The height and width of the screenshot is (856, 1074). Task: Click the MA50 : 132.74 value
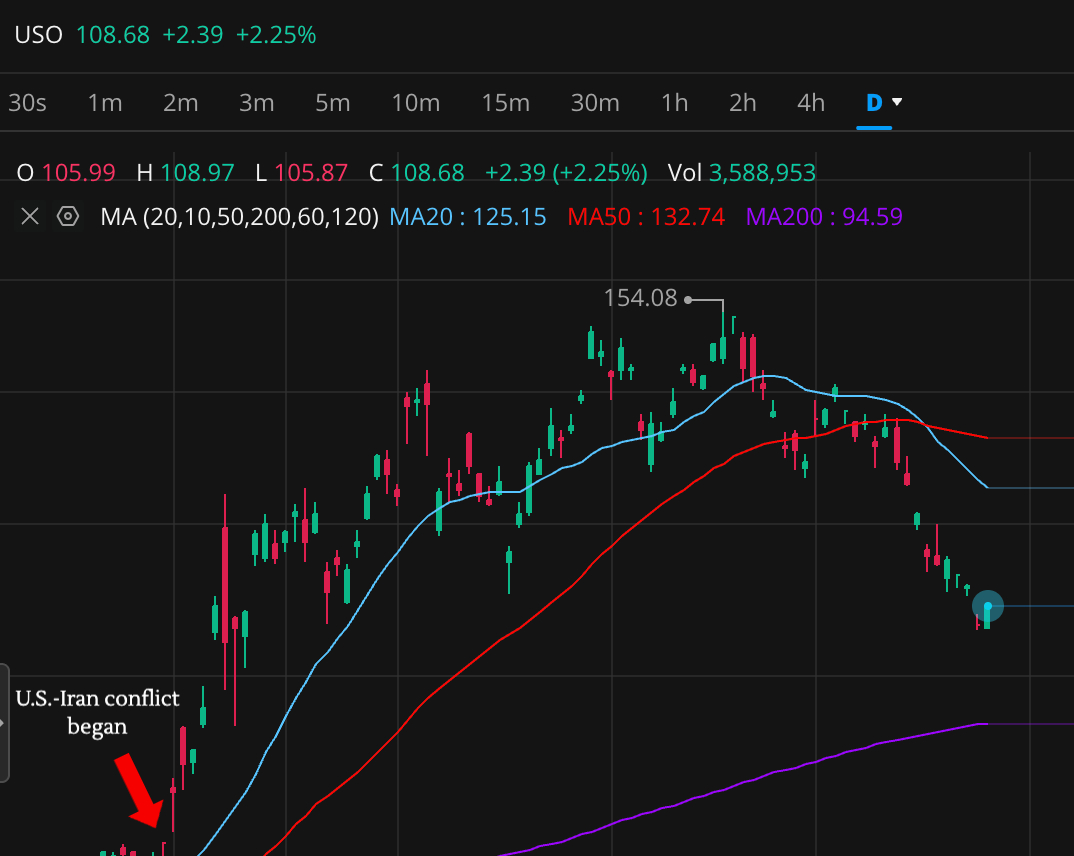click(646, 217)
